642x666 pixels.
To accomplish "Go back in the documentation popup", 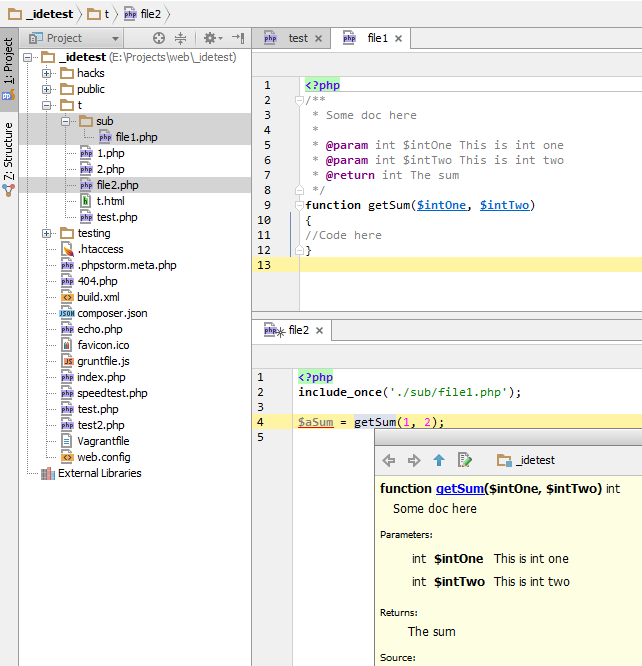I will click(x=389, y=460).
